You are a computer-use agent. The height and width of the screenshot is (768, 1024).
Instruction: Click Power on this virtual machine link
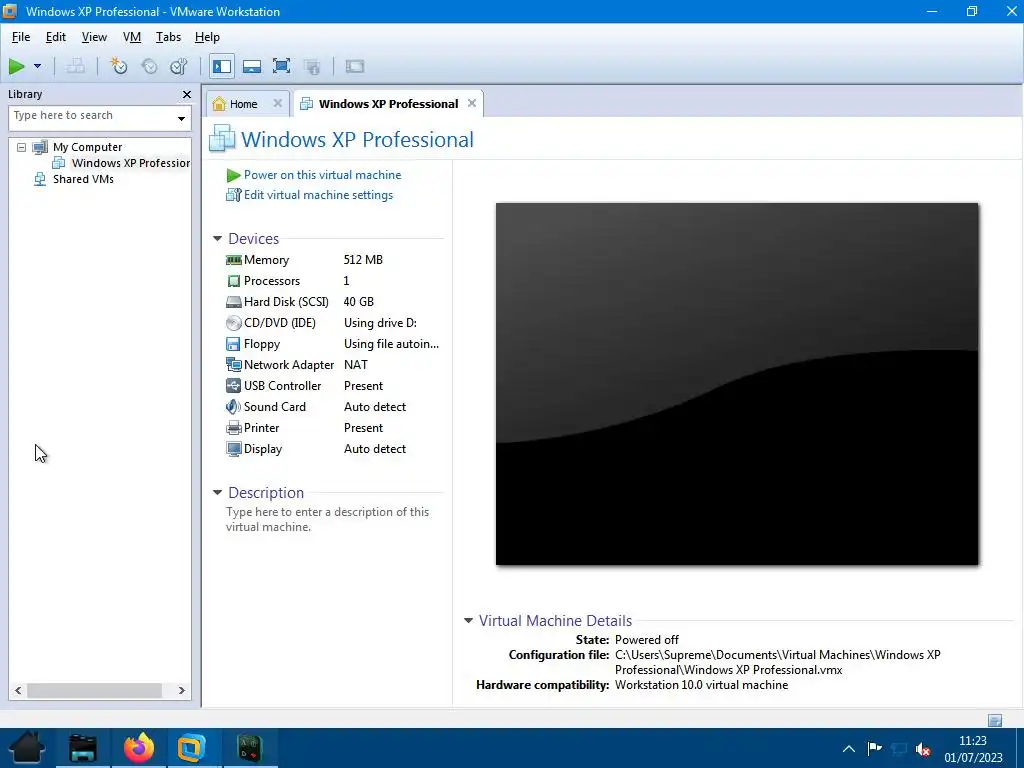click(x=322, y=175)
